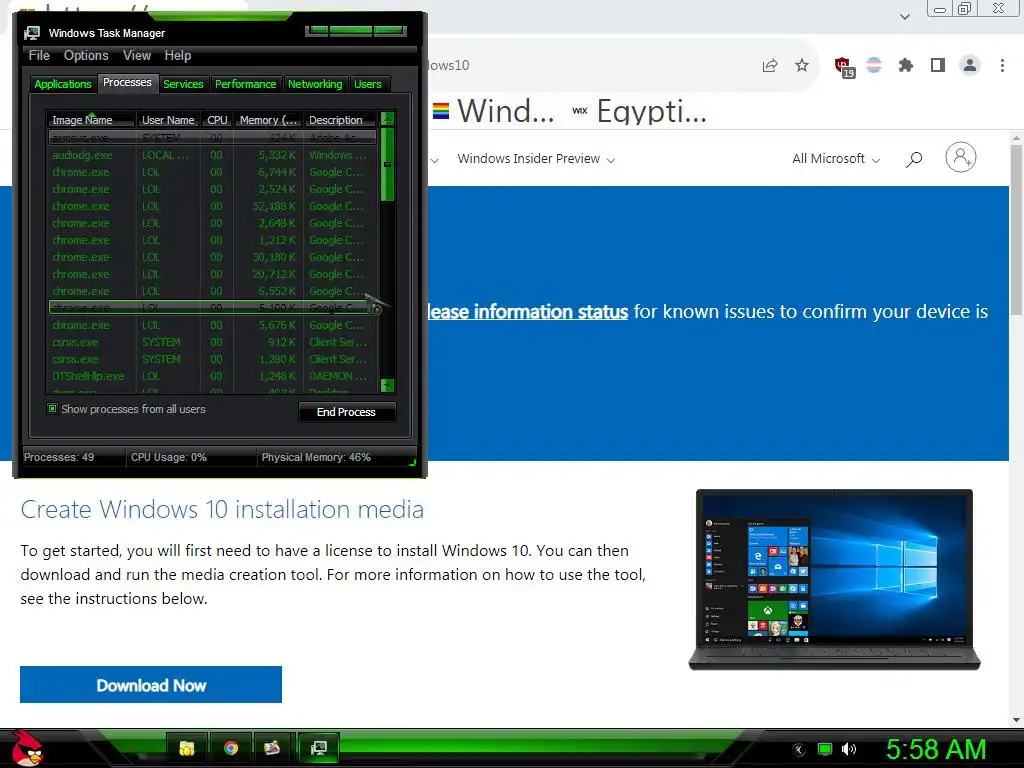Click the Chrome address bar URL
Image resolution: width=1024 pixels, height=768 pixels.
coord(448,65)
